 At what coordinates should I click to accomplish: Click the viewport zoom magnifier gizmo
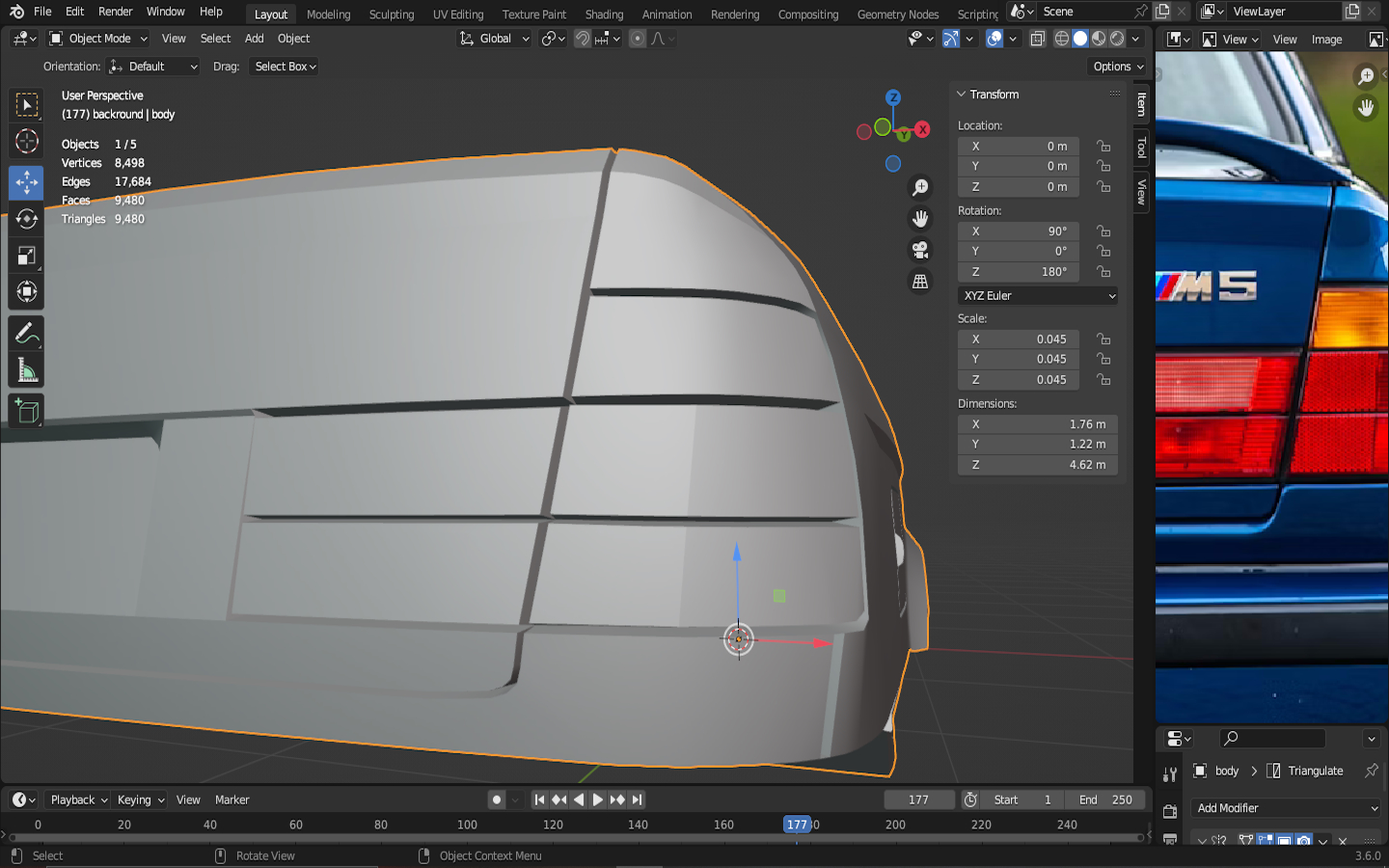920,187
